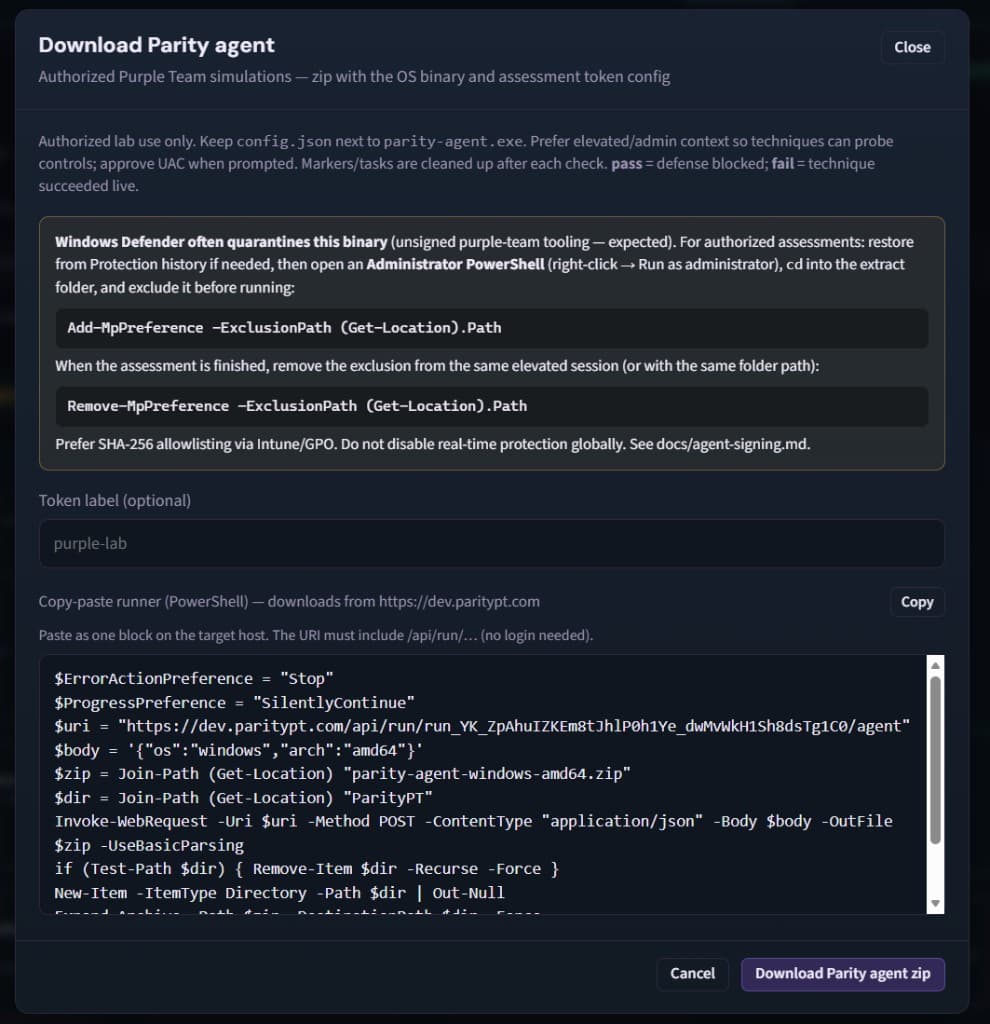Click the Administrator PowerShell bold text

(455, 264)
